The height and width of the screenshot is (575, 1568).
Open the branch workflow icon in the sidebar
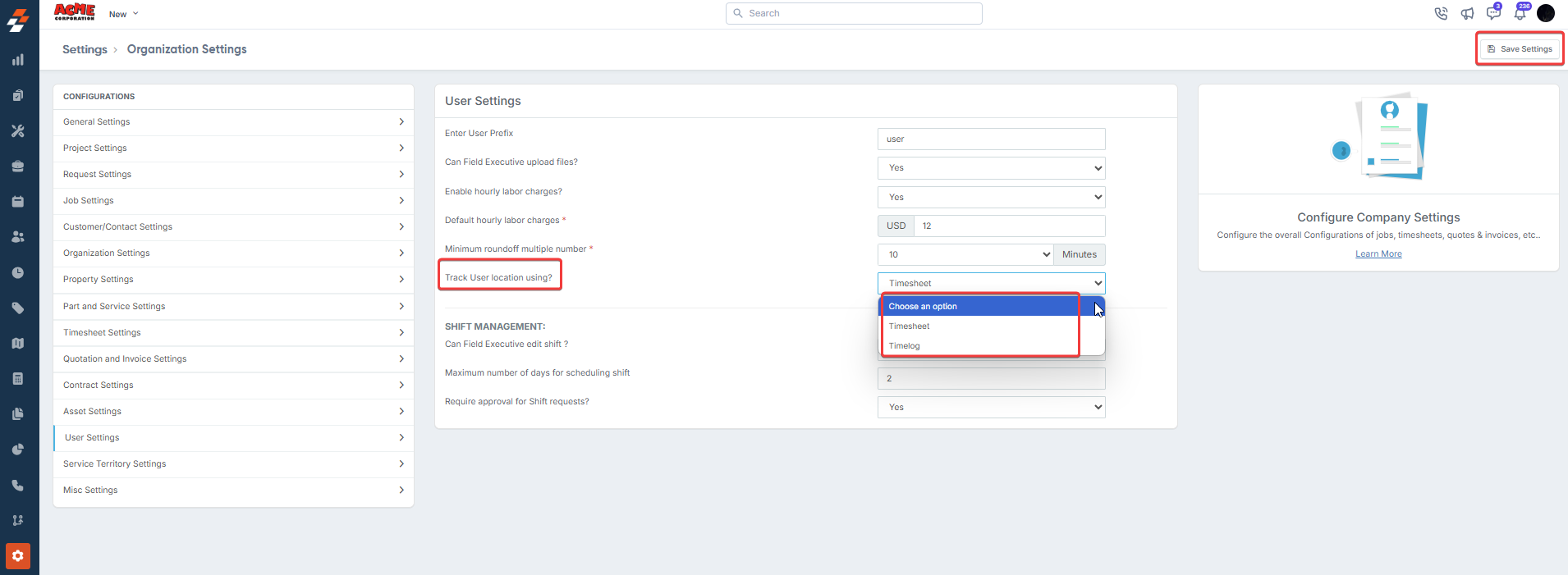tap(18, 520)
